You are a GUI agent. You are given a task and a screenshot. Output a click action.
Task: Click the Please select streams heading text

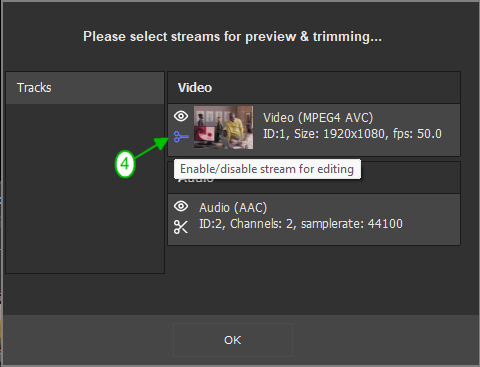[x=232, y=36]
